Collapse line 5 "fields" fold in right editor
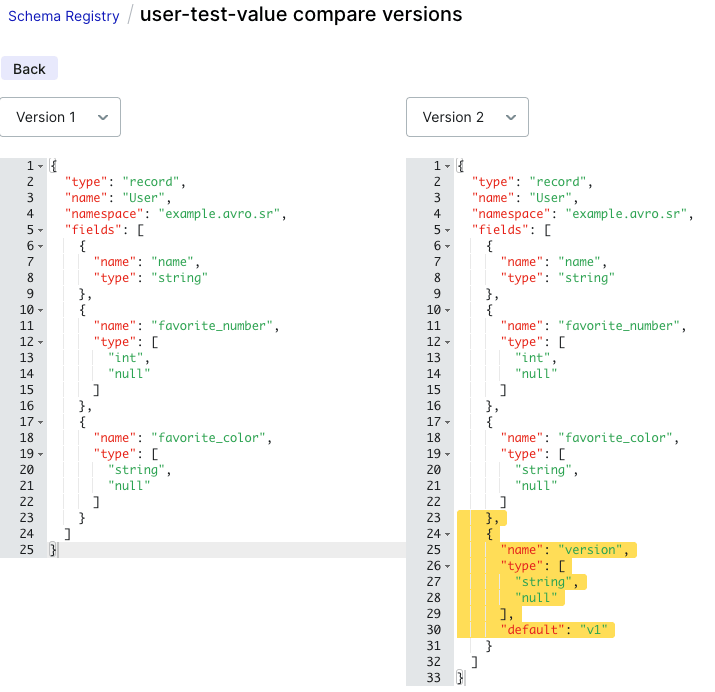The height and width of the screenshot is (692, 715). point(447,230)
